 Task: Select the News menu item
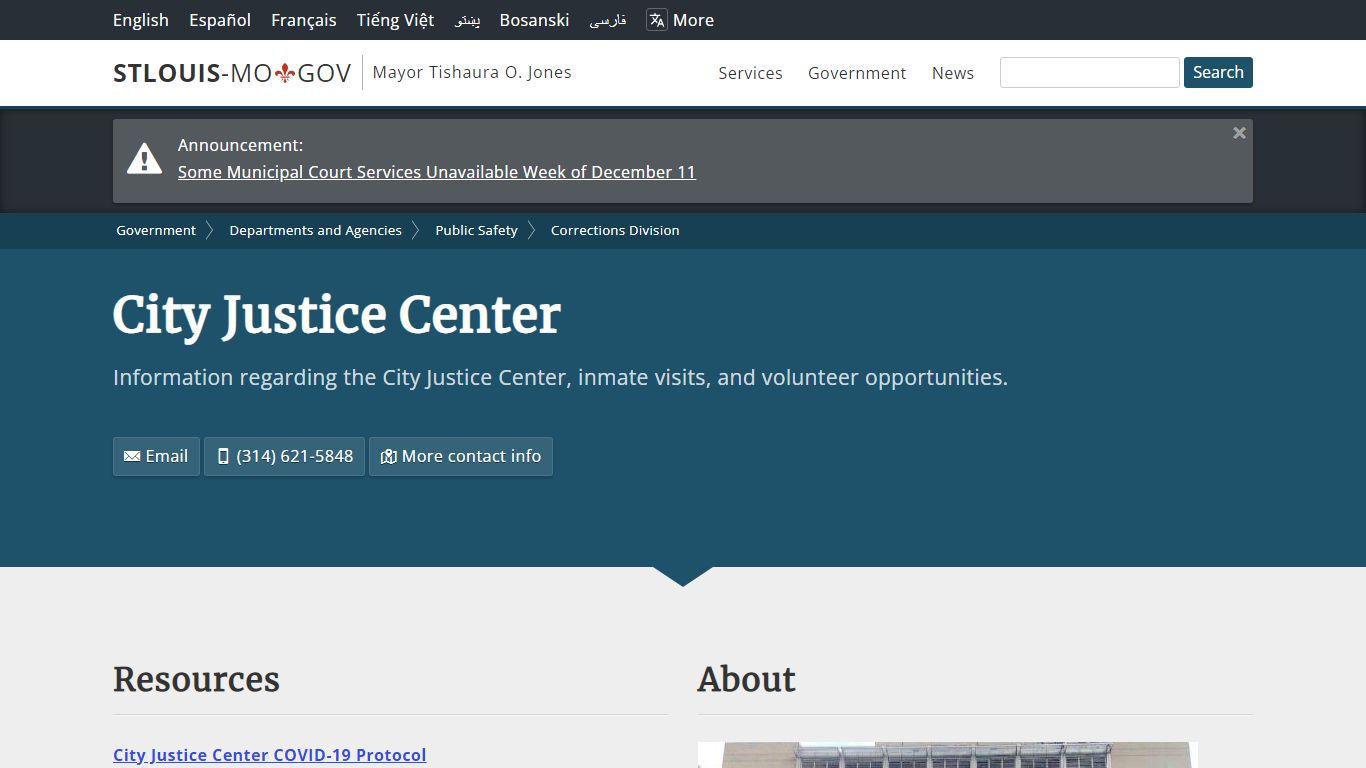pyautogui.click(x=952, y=73)
